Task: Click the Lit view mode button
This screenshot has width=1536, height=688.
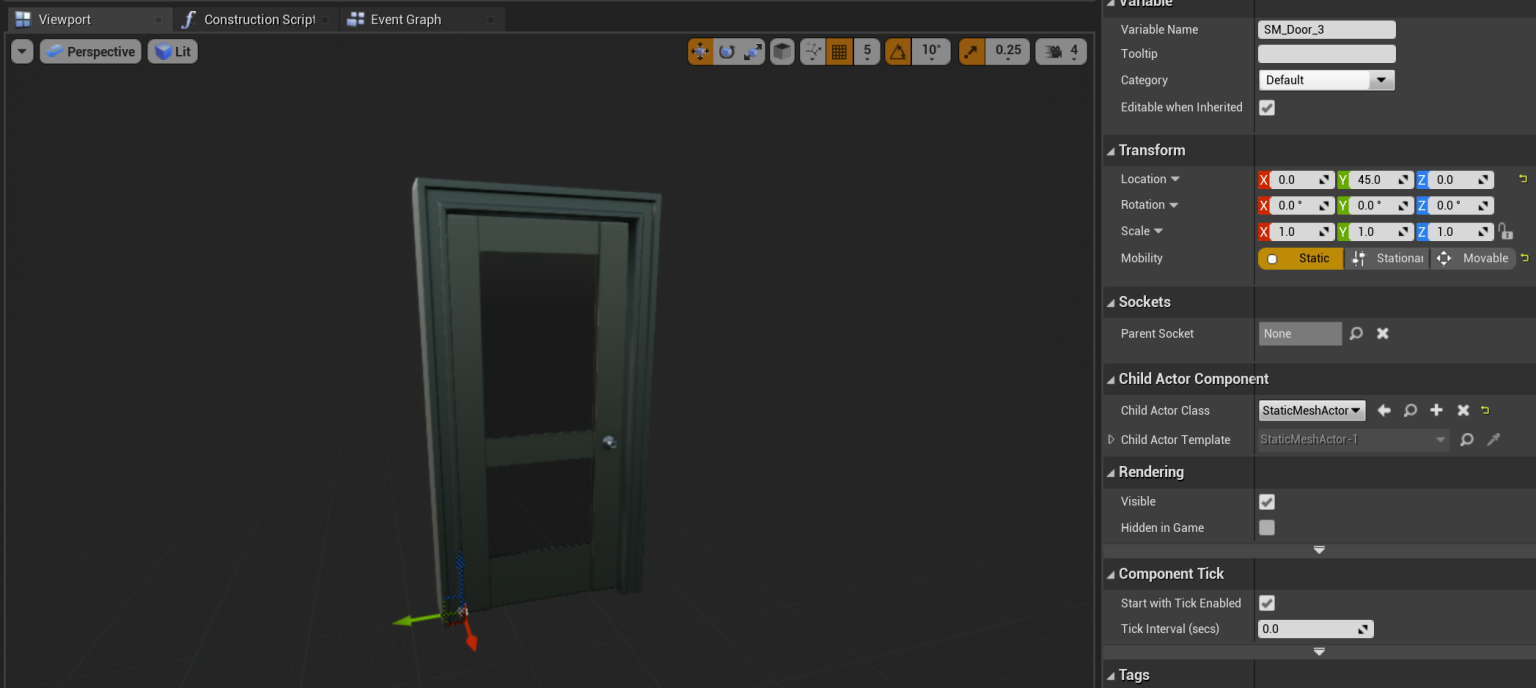Action: pos(173,52)
